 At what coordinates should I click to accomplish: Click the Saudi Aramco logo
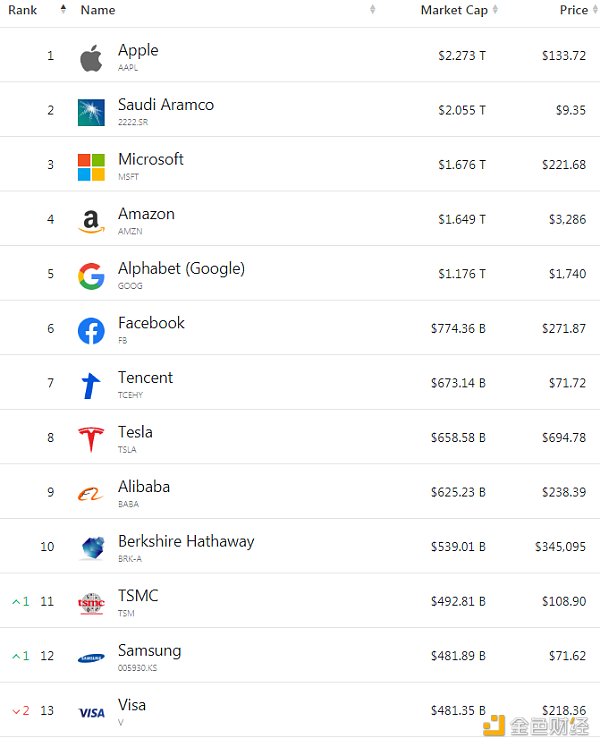[91, 112]
